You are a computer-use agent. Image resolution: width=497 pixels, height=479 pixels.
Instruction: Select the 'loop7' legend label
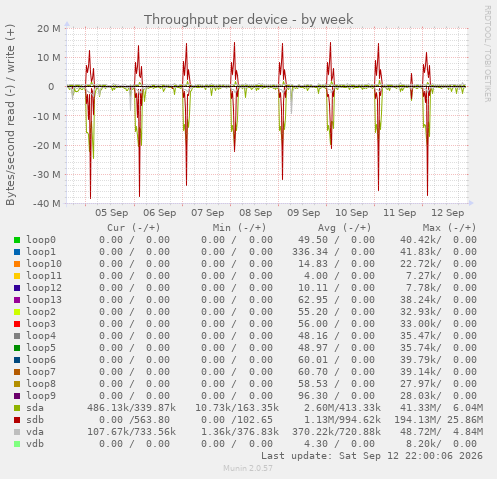[41, 372]
